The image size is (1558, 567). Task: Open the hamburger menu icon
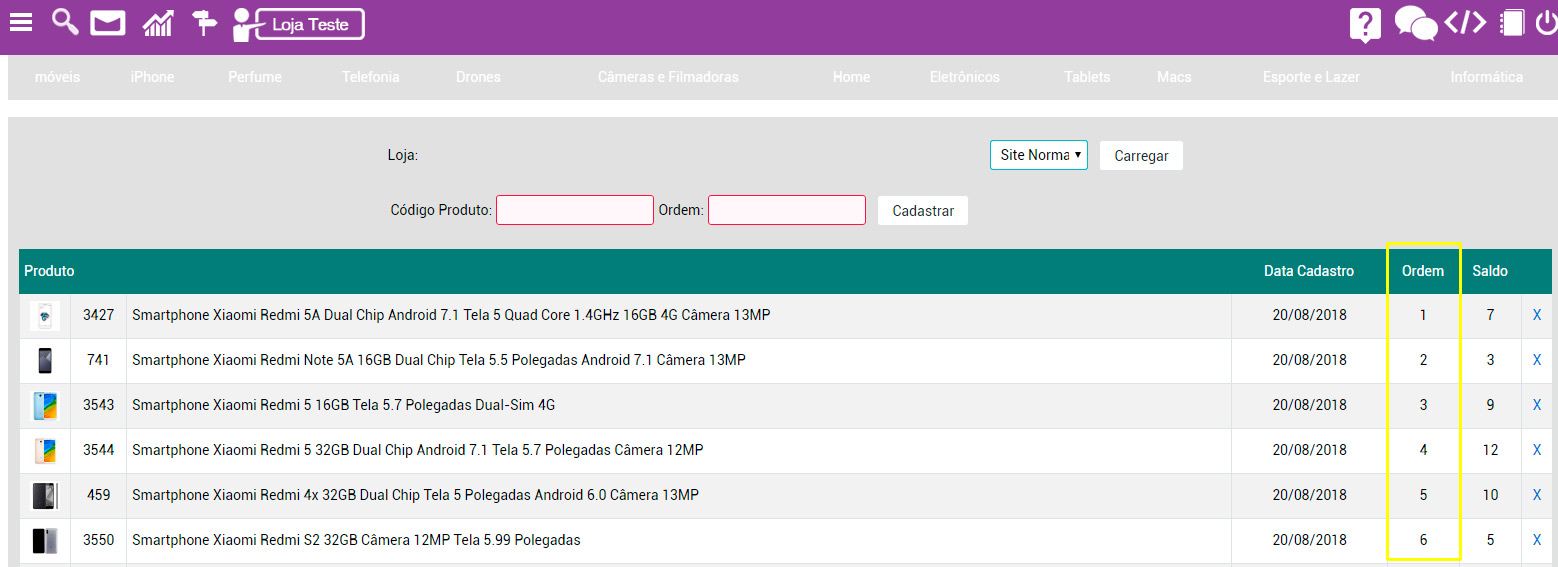click(21, 22)
